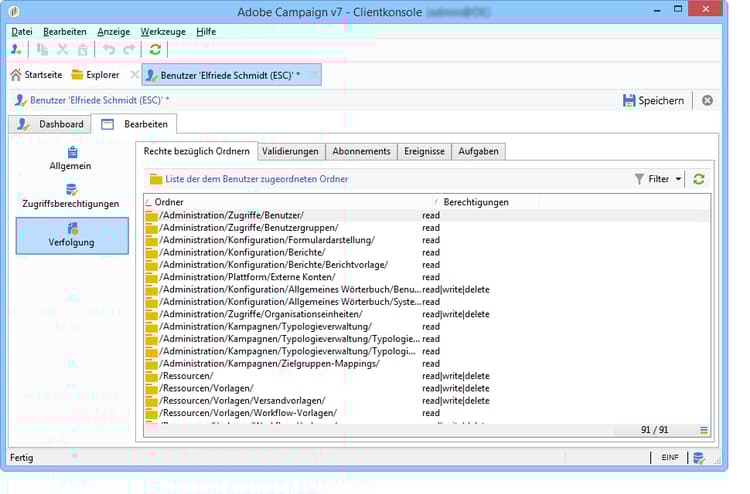Open the Validierungen tab
Screen dimensions: 750x494
(290, 152)
